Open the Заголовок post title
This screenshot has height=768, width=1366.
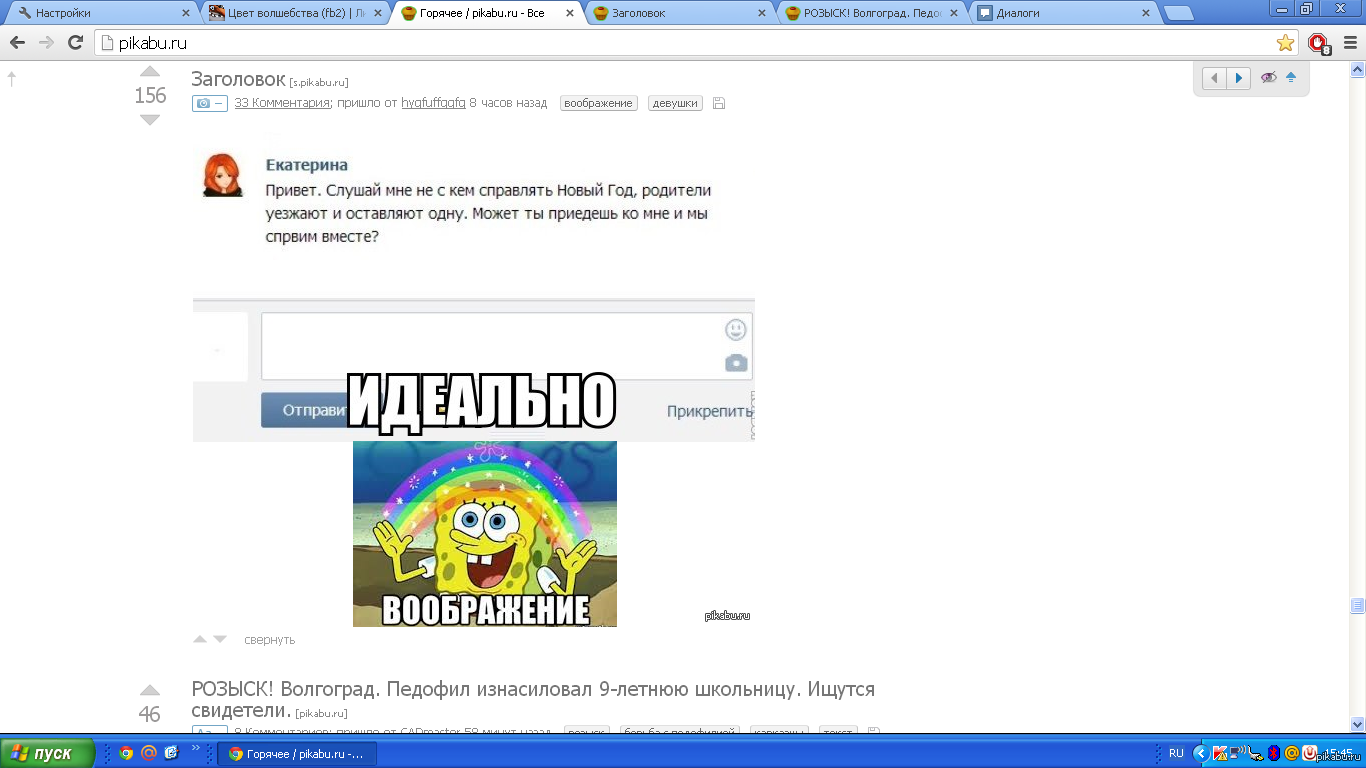coord(238,78)
